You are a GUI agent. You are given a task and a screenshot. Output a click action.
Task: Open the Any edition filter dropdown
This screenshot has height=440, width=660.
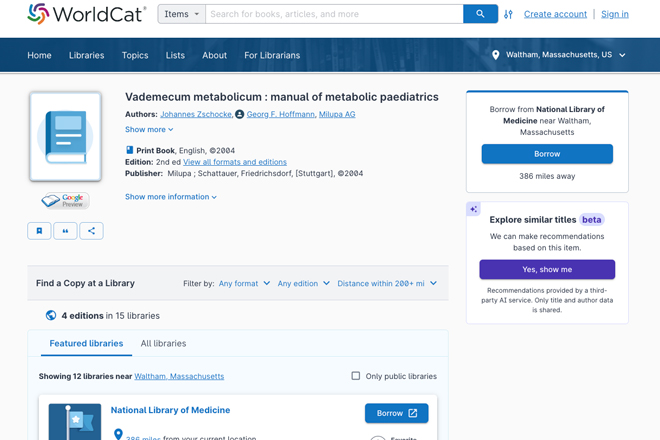coord(303,283)
